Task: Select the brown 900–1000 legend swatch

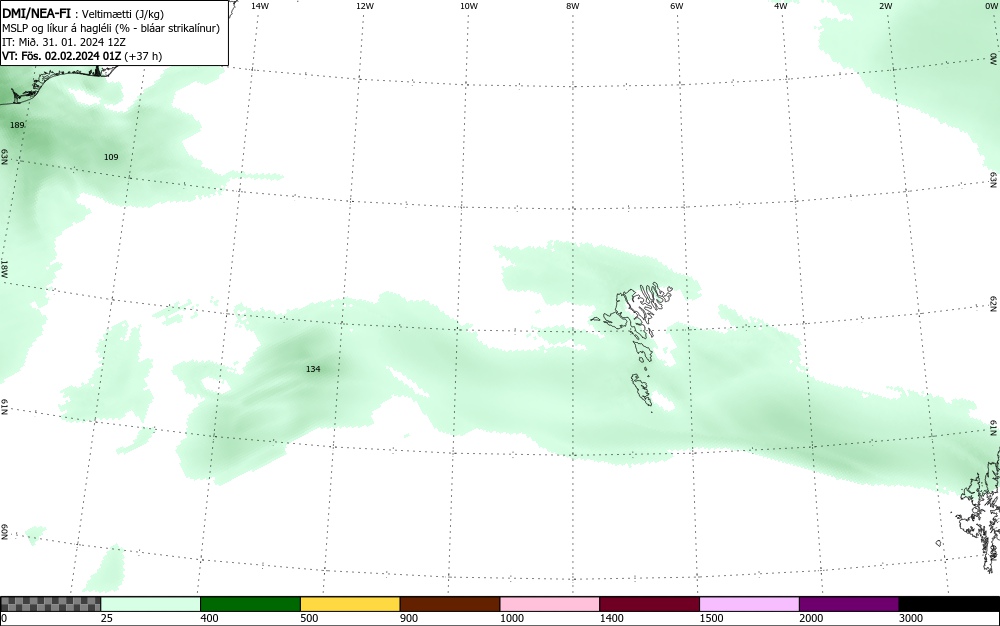Action: point(450,604)
